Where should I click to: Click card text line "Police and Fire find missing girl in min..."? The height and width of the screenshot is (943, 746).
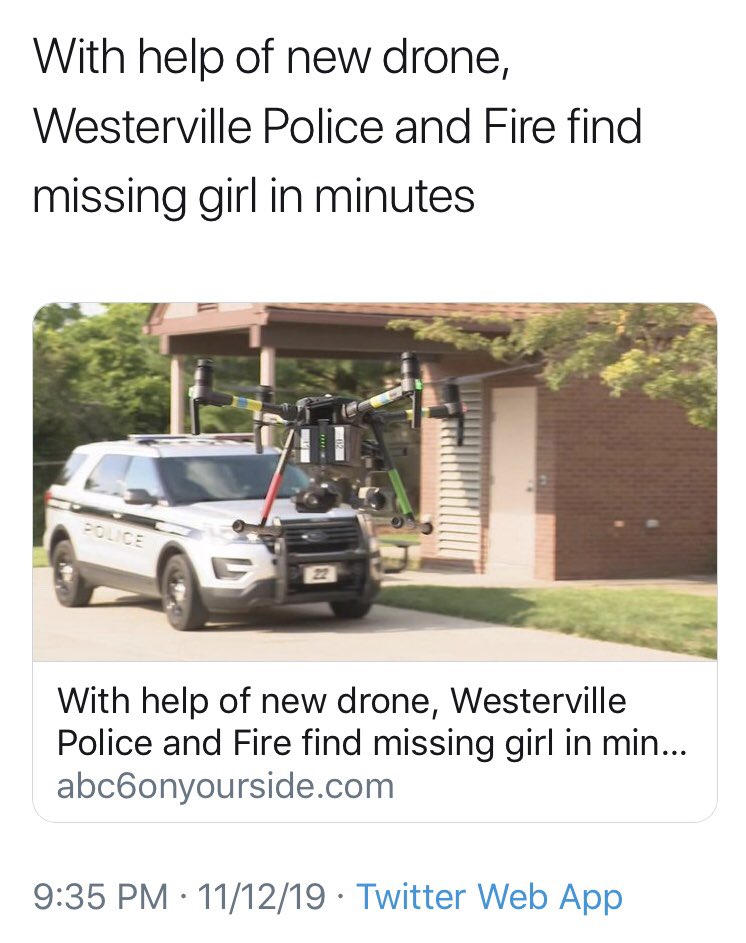click(371, 743)
